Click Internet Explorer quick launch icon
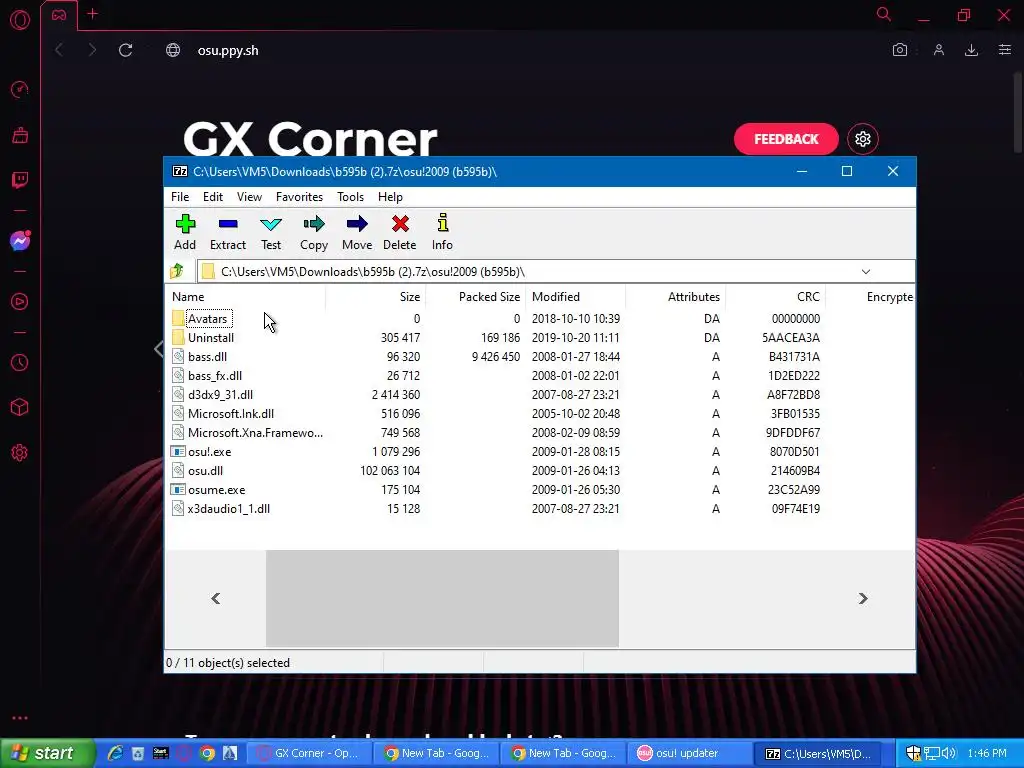The width and height of the screenshot is (1024, 768). pos(116,753)
